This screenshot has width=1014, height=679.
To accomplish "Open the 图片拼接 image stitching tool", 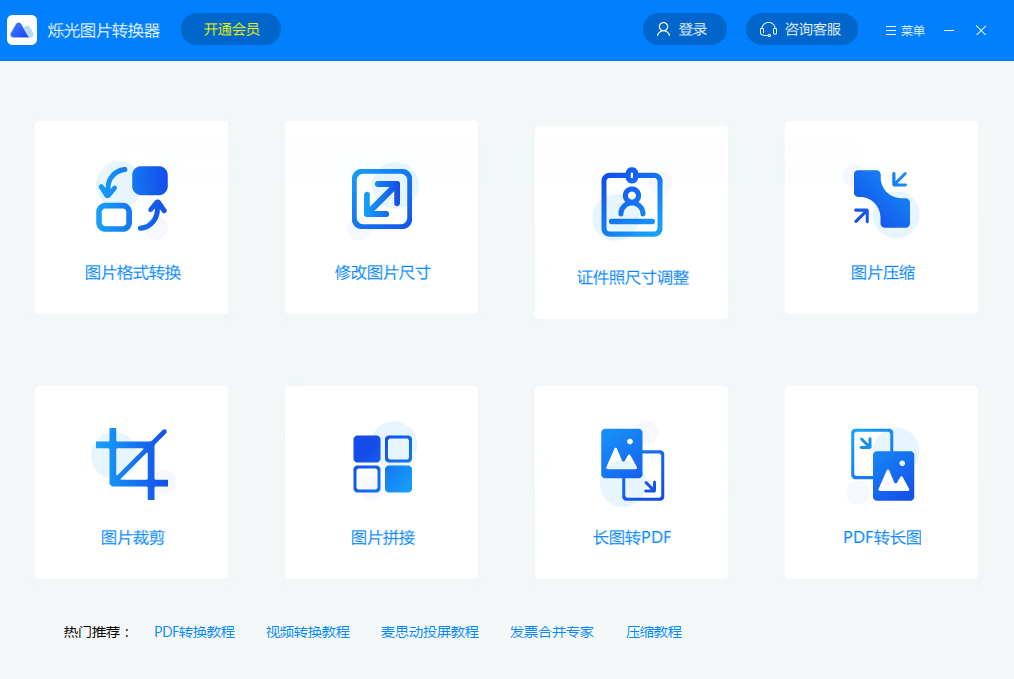I will [x=381, y=463].
